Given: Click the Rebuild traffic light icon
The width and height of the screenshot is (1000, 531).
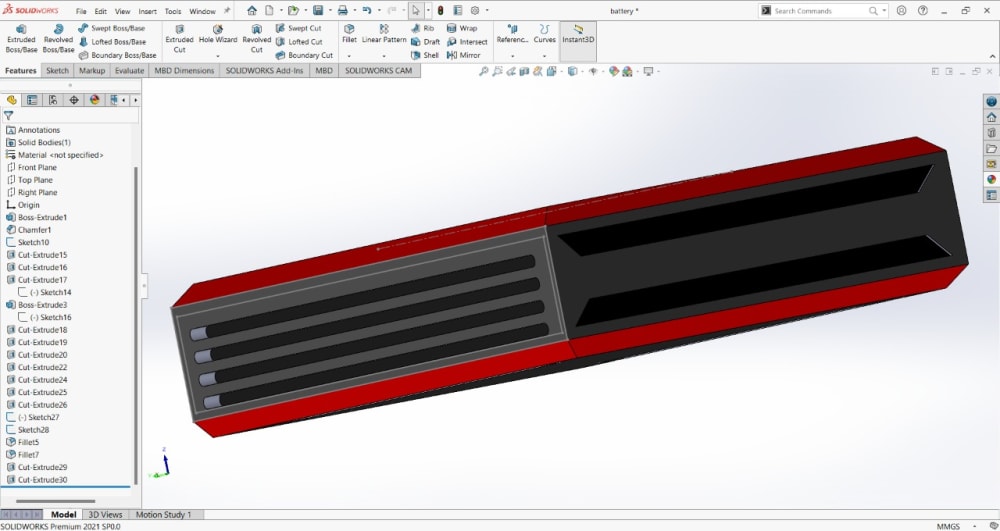Looking at the screenshot, I should [440, 10].
